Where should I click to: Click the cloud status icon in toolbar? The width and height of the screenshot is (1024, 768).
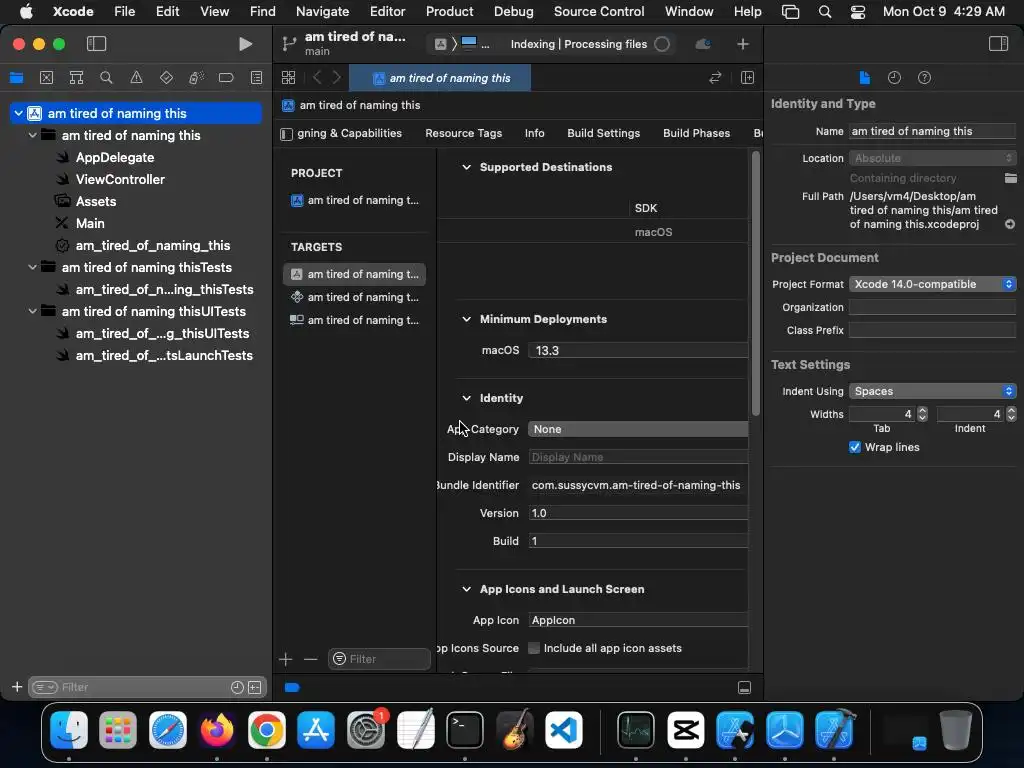tap(703, 44)
